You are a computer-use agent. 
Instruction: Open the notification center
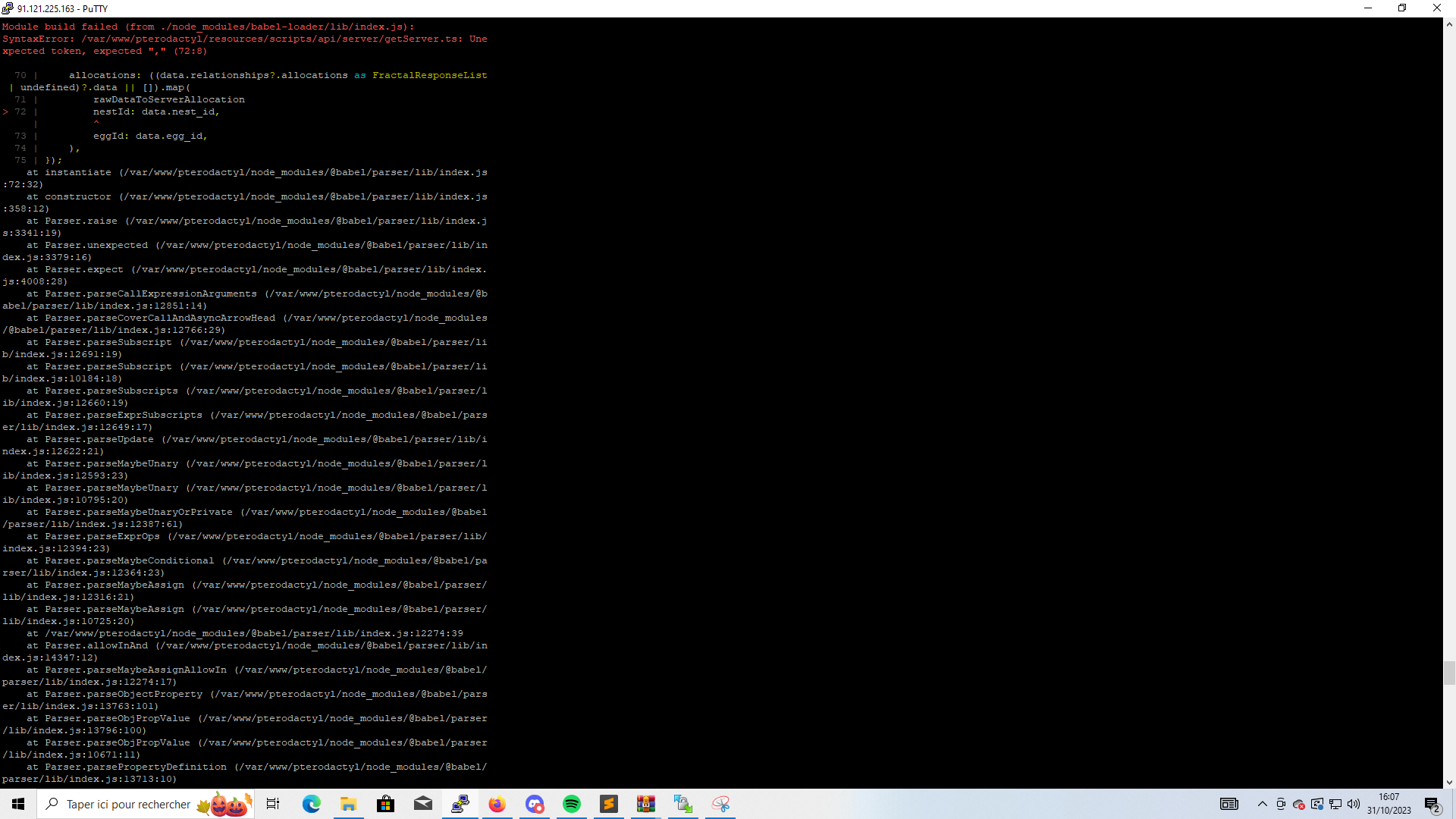pyautogui.click(x=1432, y=804)
